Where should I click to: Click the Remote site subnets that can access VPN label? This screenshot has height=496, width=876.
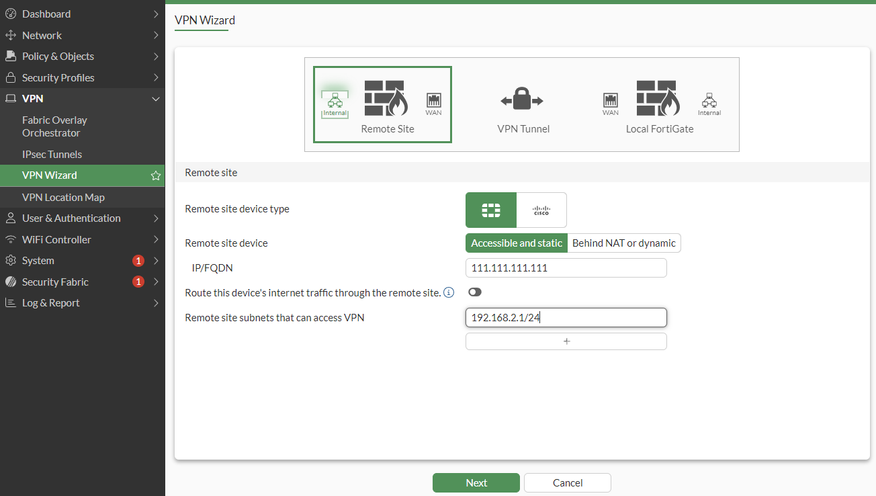point(274,318)
